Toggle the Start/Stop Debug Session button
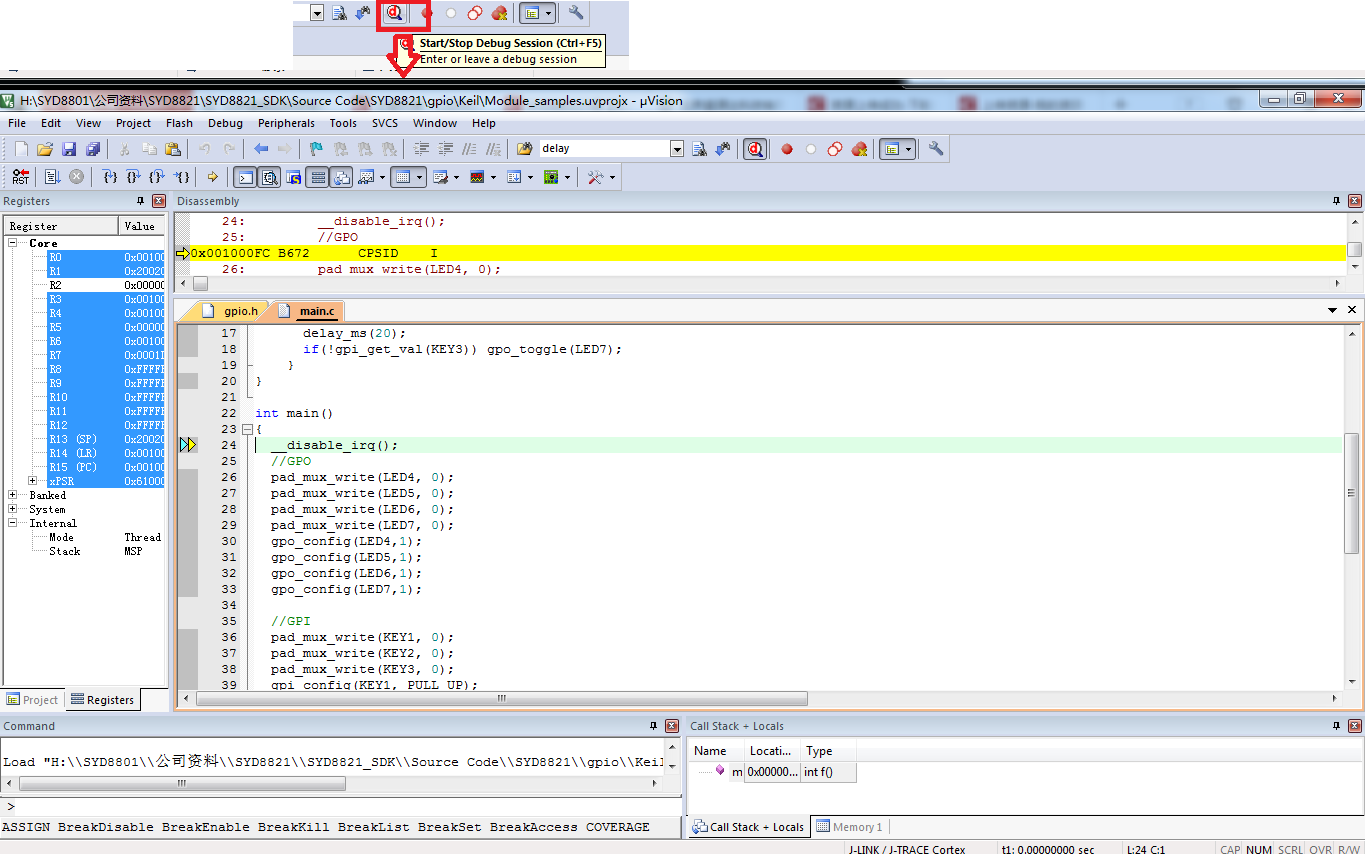Screen dimensions: 1367x854 pyautogui.click(x=755, y=149)
